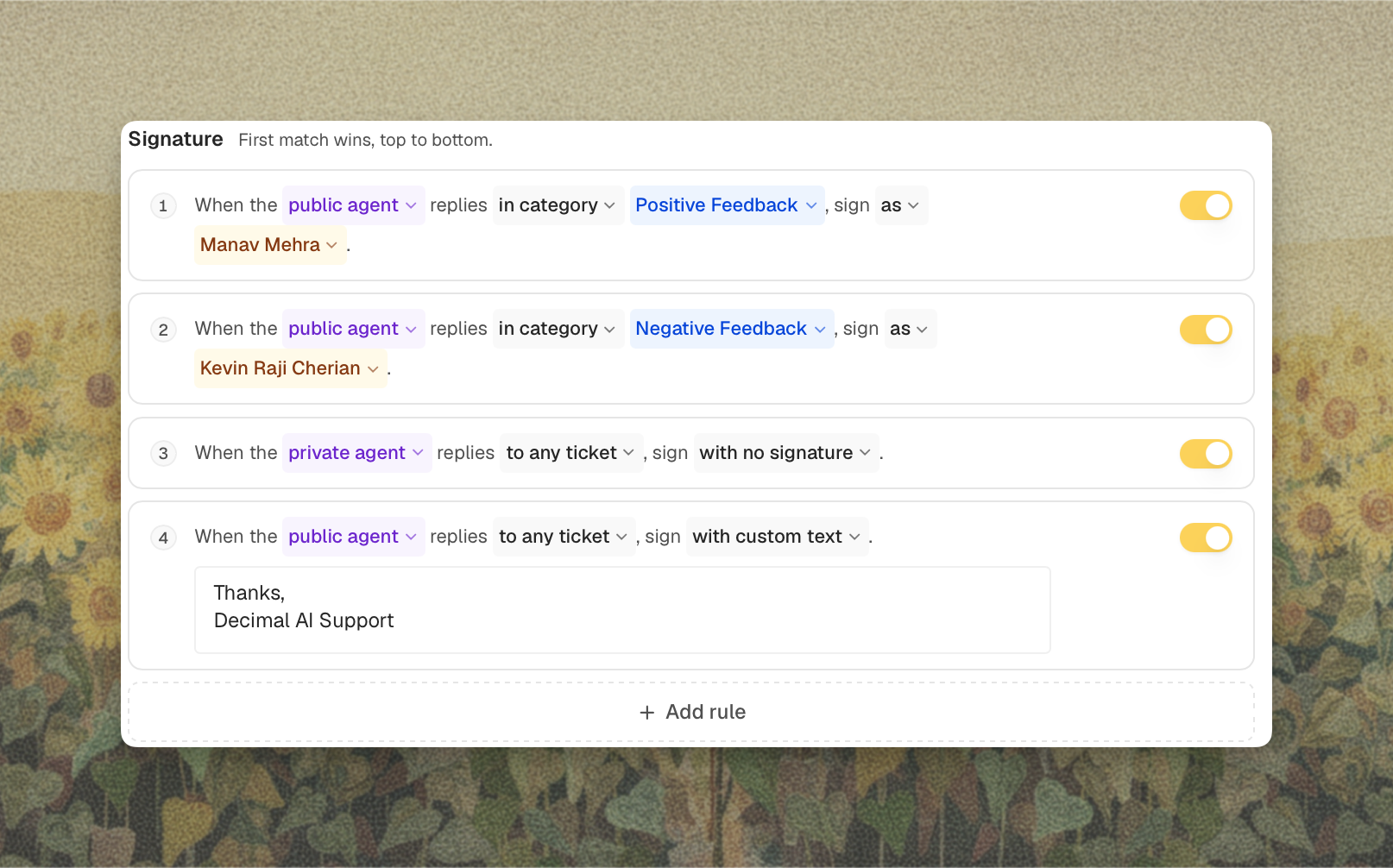1393x868 pixels.
Task: Toggle off rule 1 Positive Feedback switch
Action: (x=1206, y=205)
